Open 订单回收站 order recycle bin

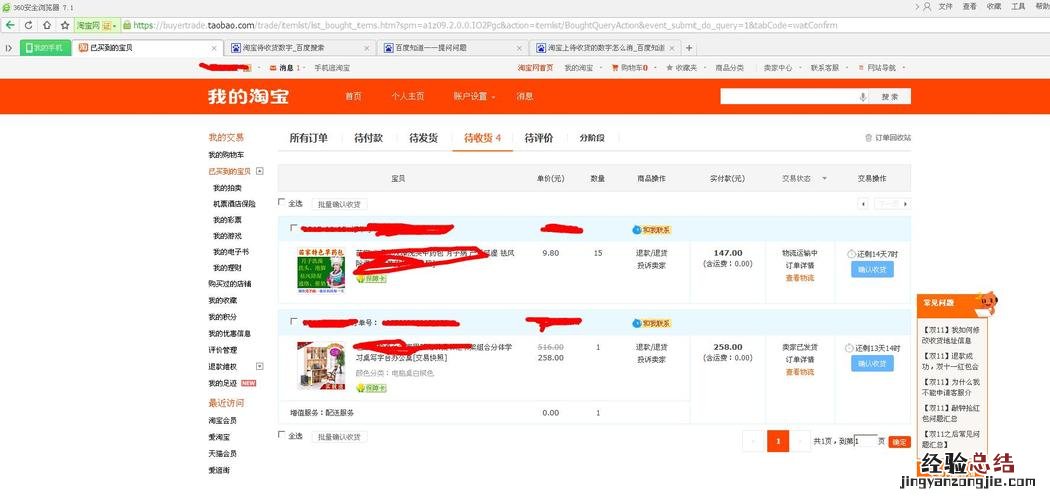pos(888,138)
